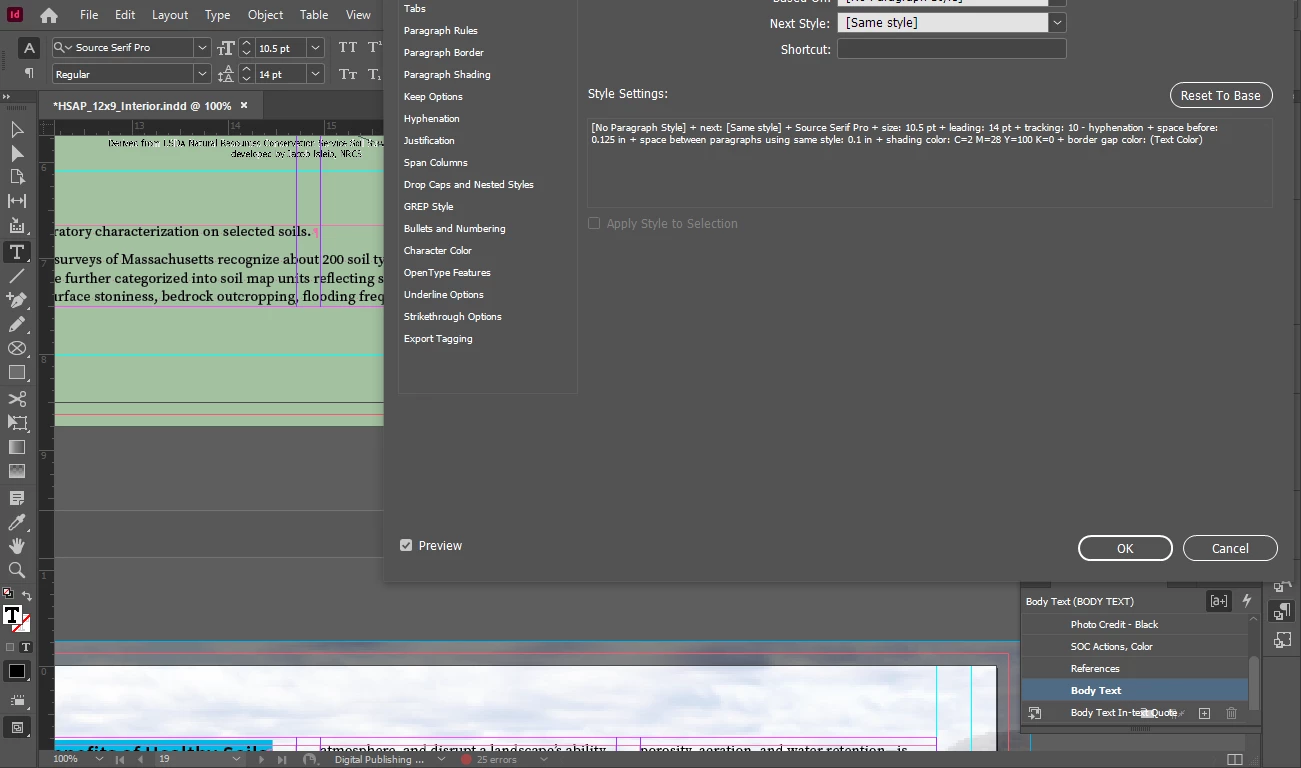Open the Paragraph Styles panel icon
This screenshot has height=768, width=1301.
[1282, 611]
